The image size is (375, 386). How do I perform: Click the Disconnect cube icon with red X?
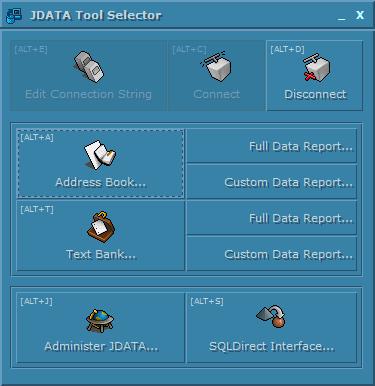pos(316,67)
